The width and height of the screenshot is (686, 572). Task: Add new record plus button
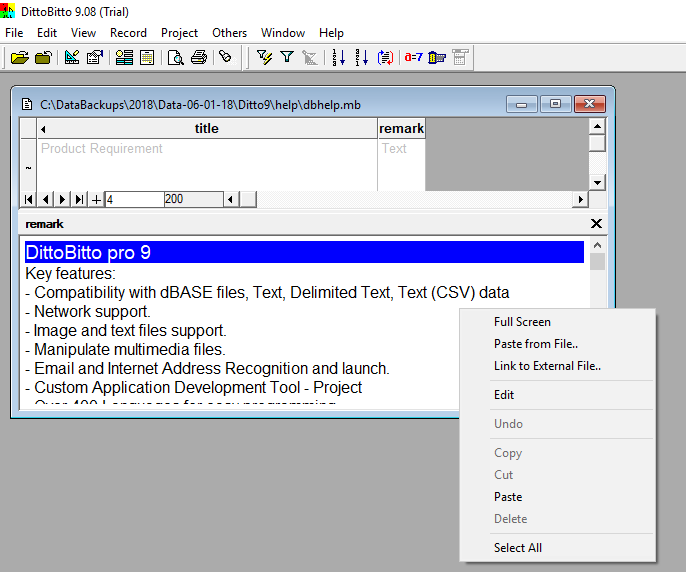(96, 200)
